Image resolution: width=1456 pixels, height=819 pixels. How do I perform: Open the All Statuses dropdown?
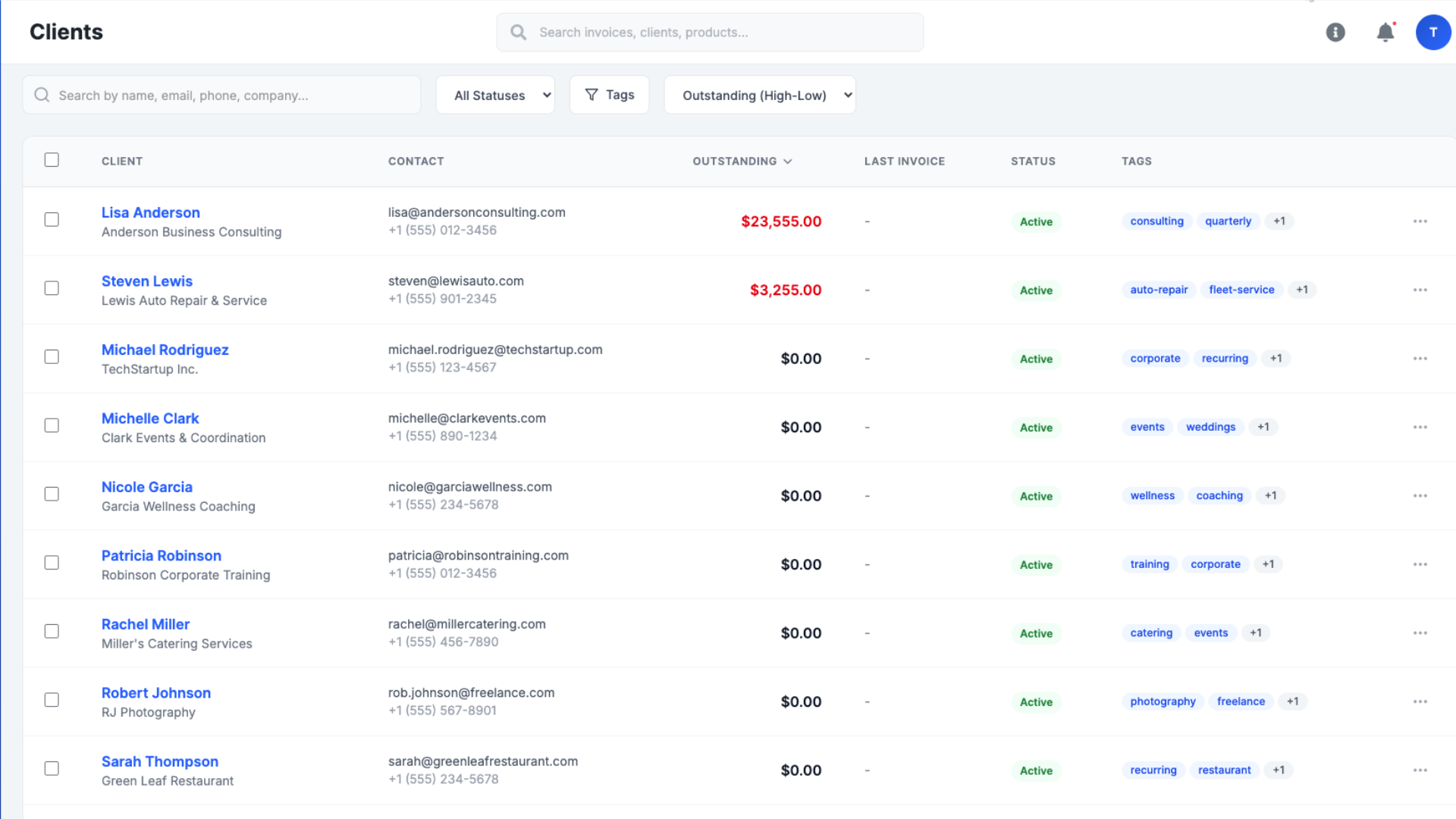point(494,95)
